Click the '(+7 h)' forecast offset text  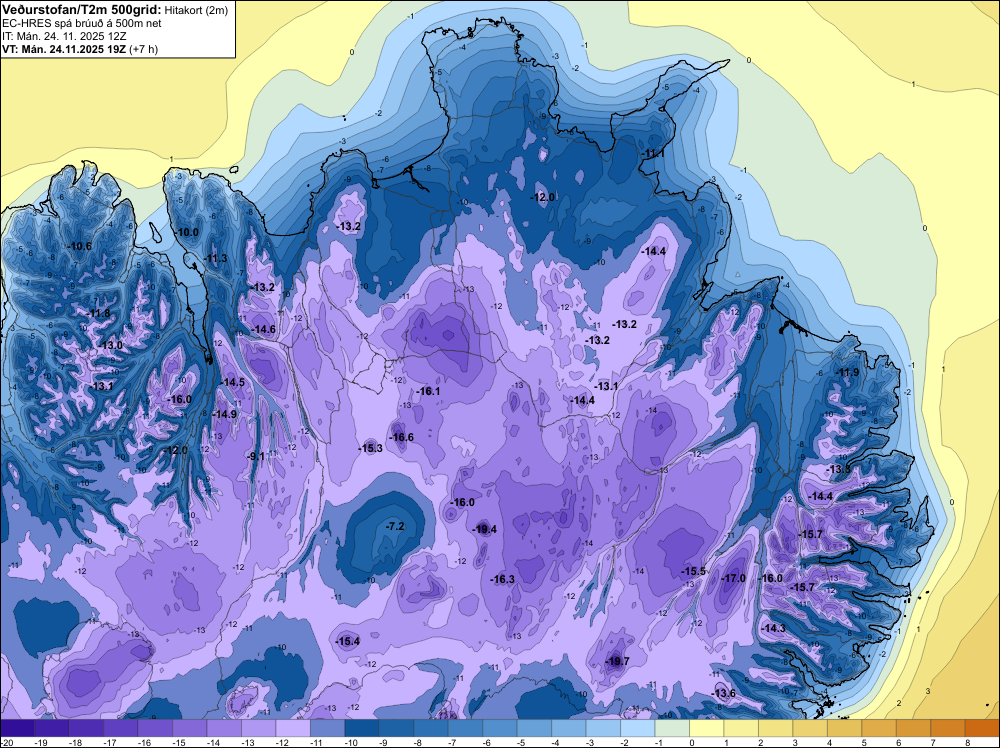[x=143, y=49]
